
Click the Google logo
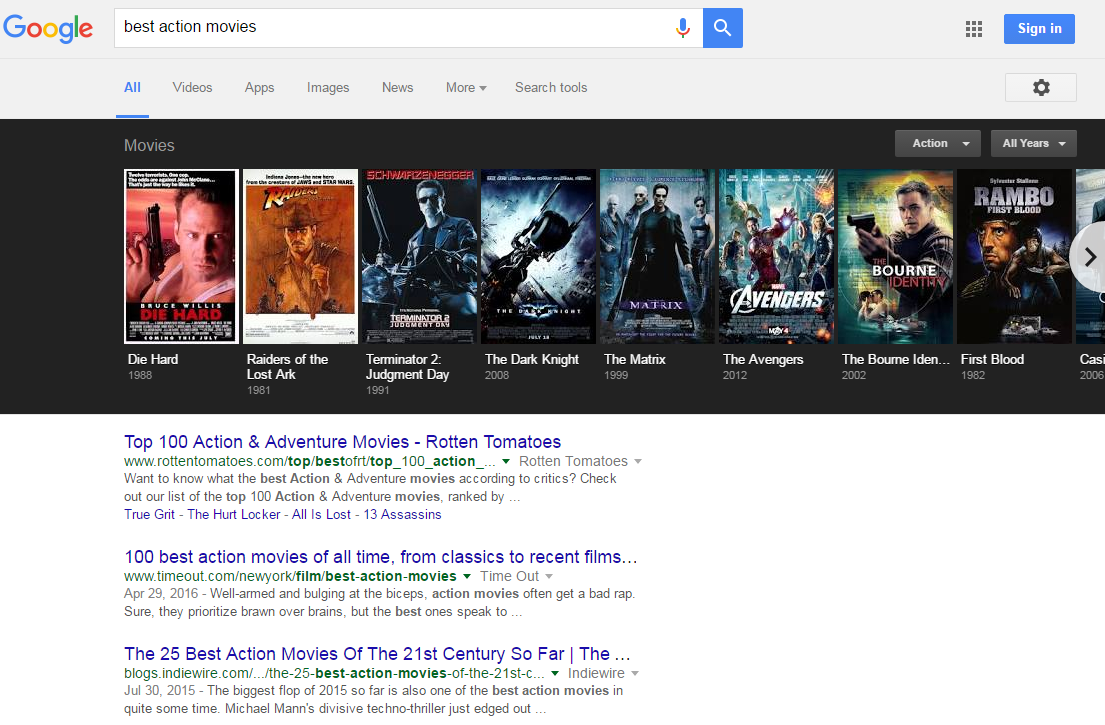48,28
